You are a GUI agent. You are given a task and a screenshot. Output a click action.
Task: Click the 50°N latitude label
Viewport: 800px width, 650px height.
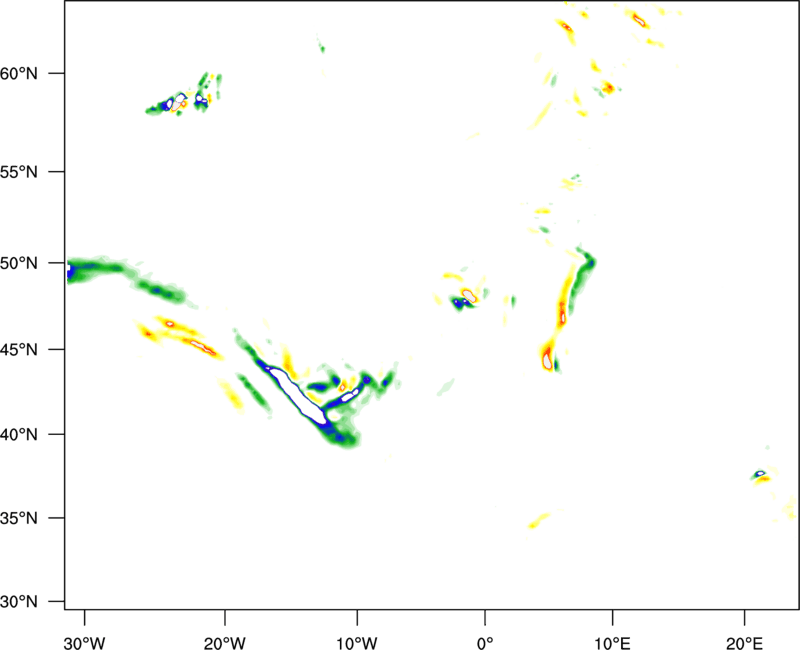point(19,263)
